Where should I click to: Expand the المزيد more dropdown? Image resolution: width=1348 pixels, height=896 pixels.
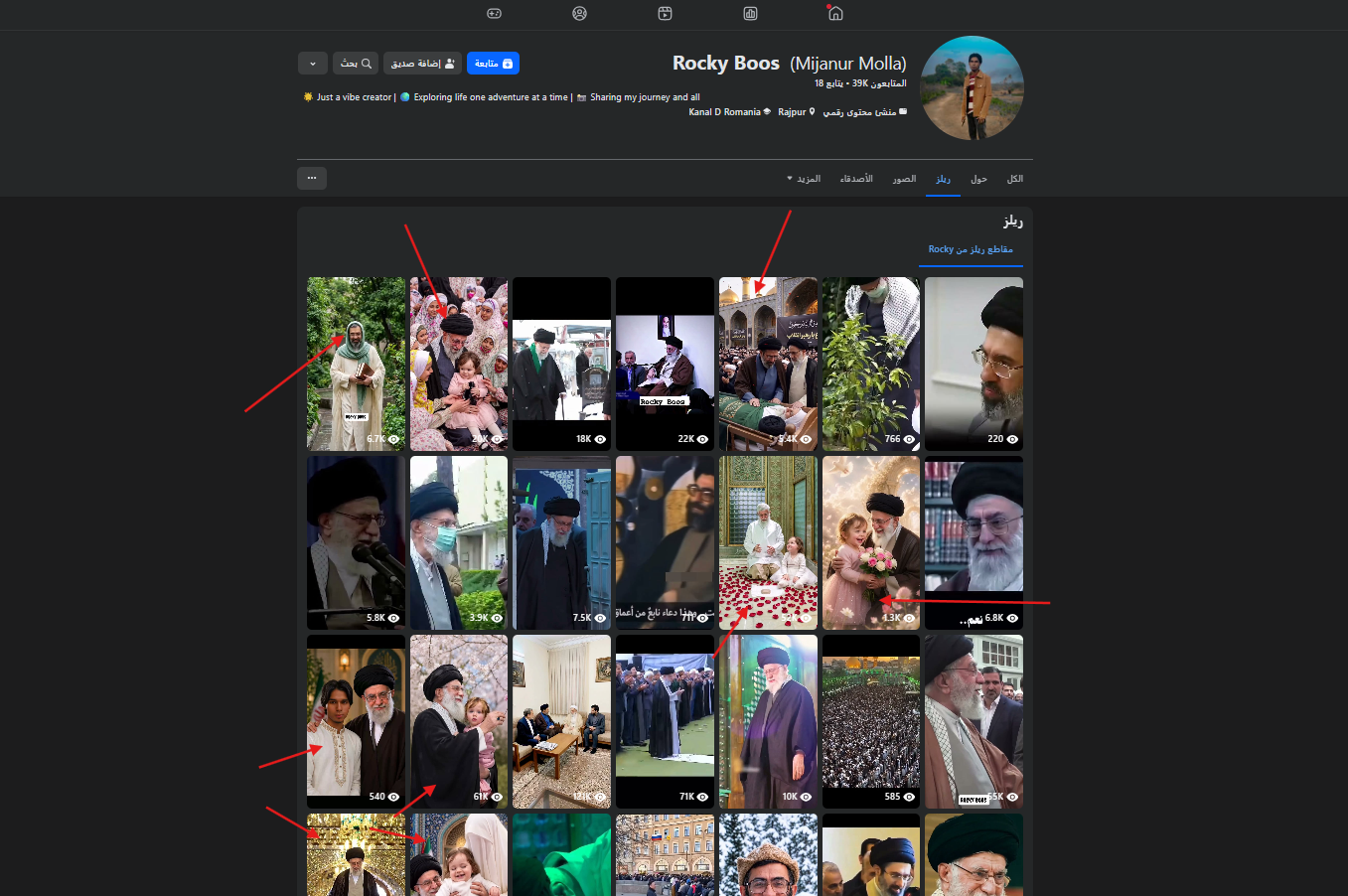click(804, 179)
